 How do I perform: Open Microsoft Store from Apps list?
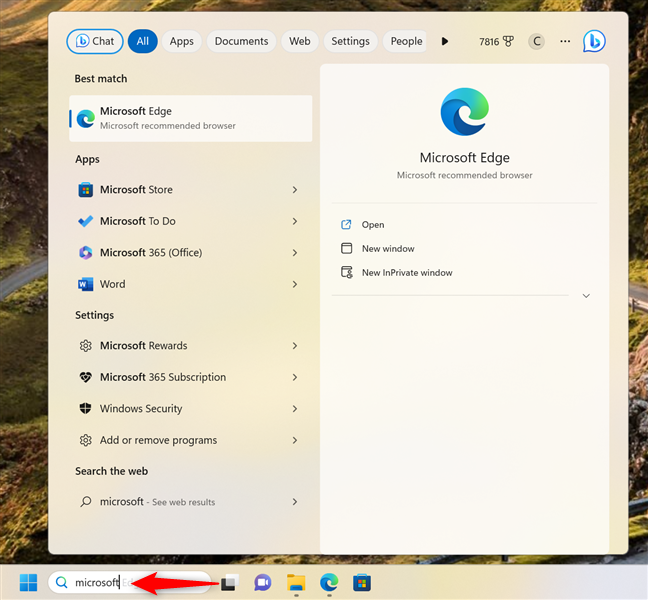pos(191,190)
